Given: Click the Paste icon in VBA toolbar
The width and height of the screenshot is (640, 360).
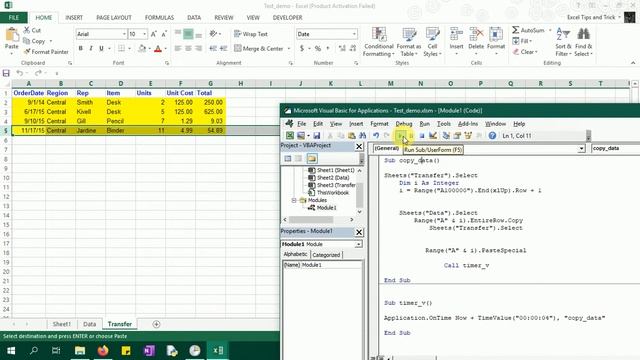Looking at the screenshot, I should pos(351,136).
